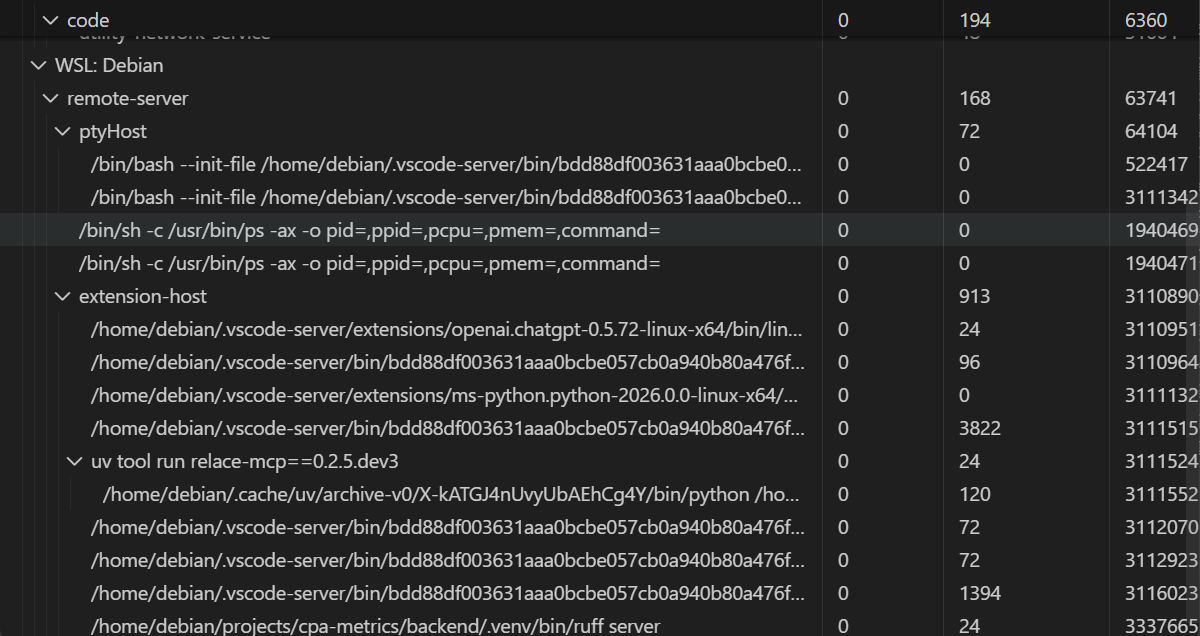Click PID value 3116023
The width and height of the screenshot is (1200, 636).
(x=1161, y=593)
